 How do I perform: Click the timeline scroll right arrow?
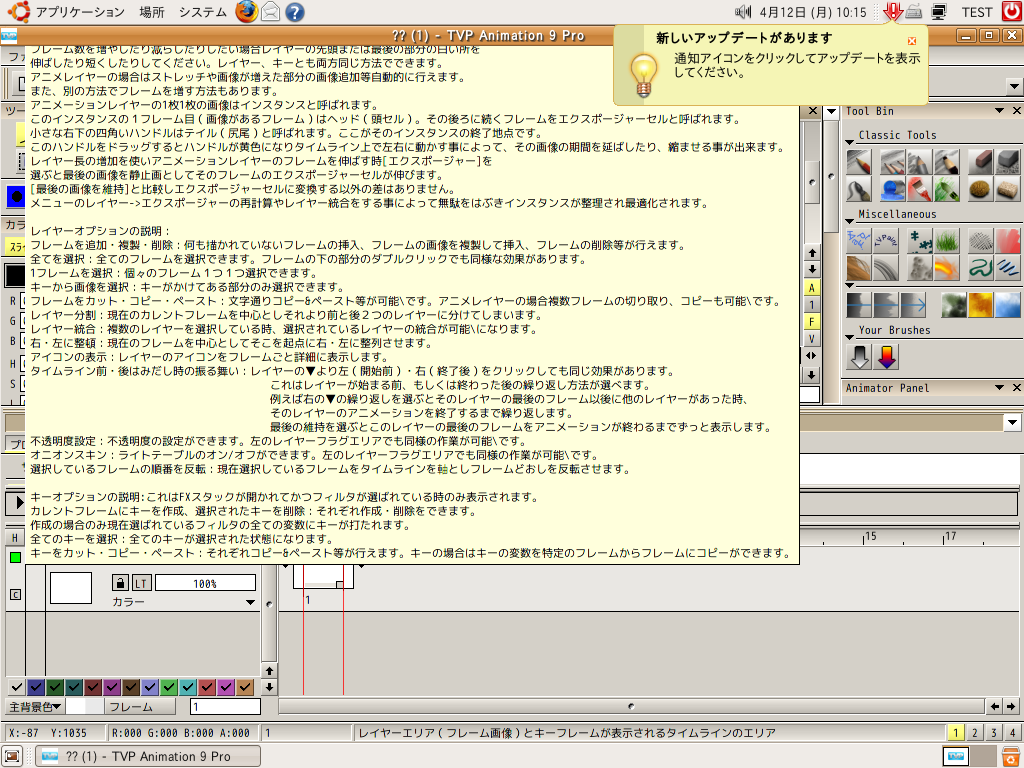1011,706
